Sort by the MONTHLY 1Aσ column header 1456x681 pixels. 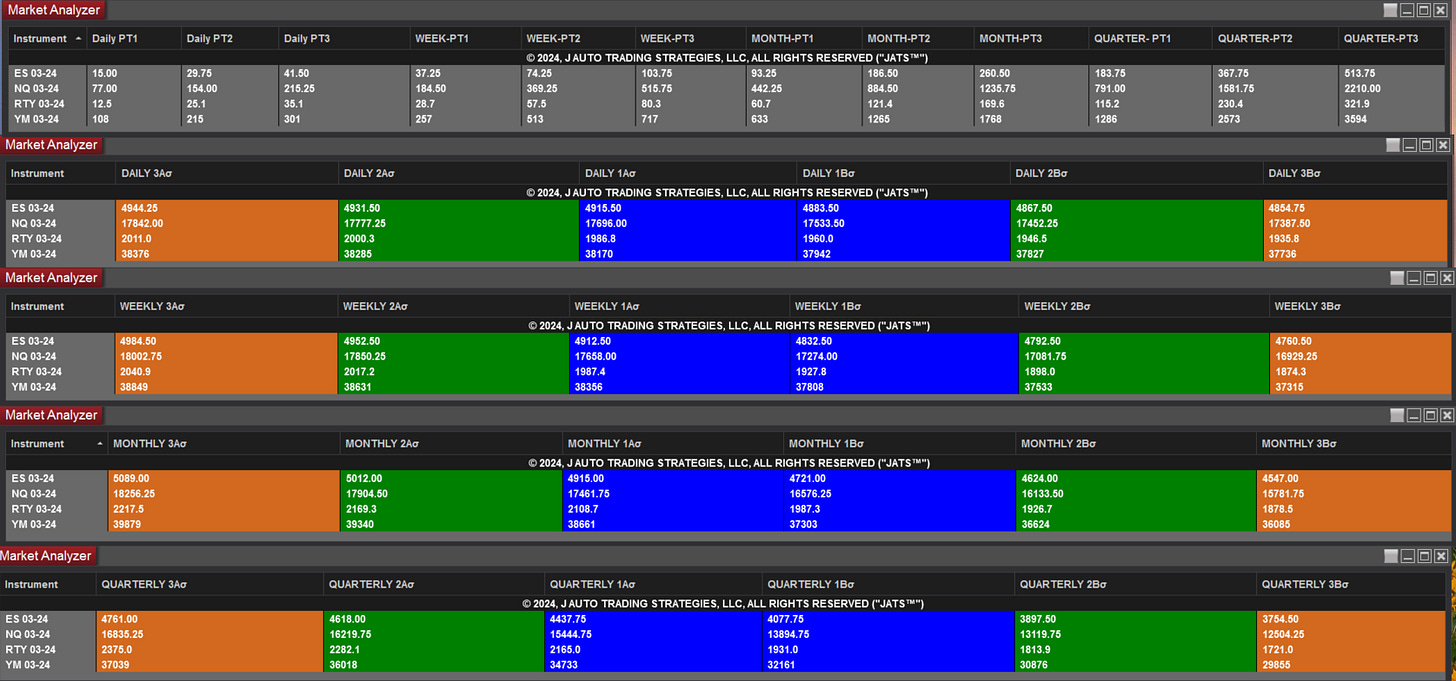[x=672, y=443]
